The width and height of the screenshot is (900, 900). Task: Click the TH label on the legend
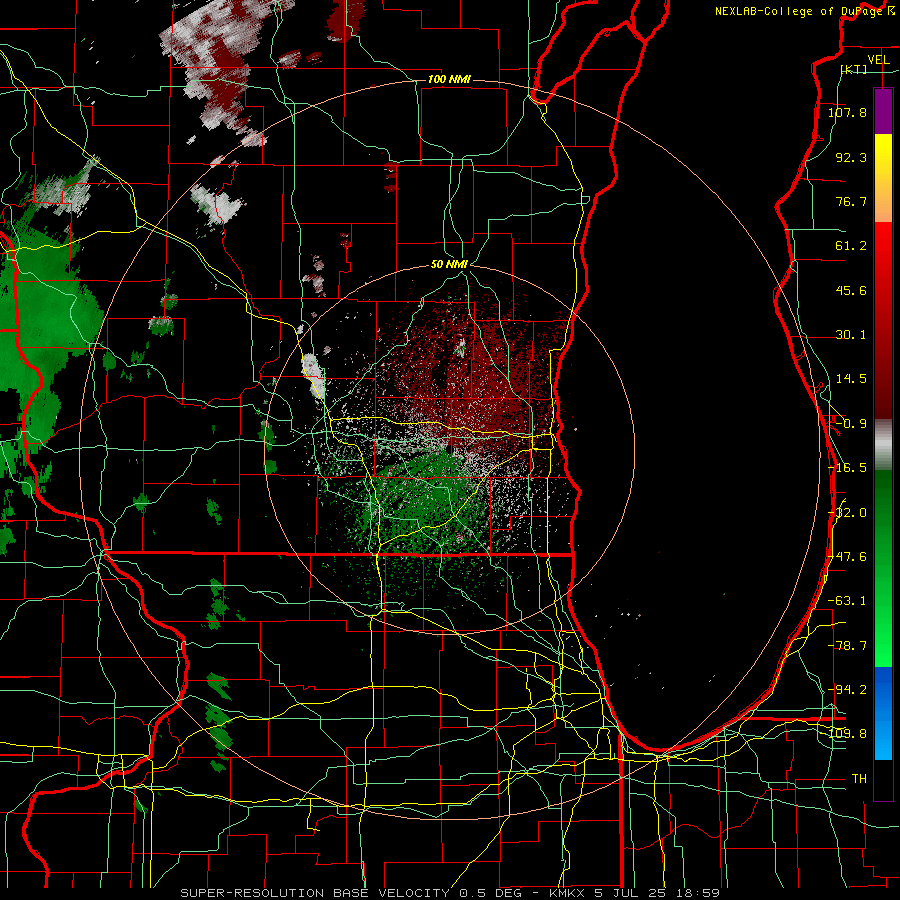[x=859, y=779]
